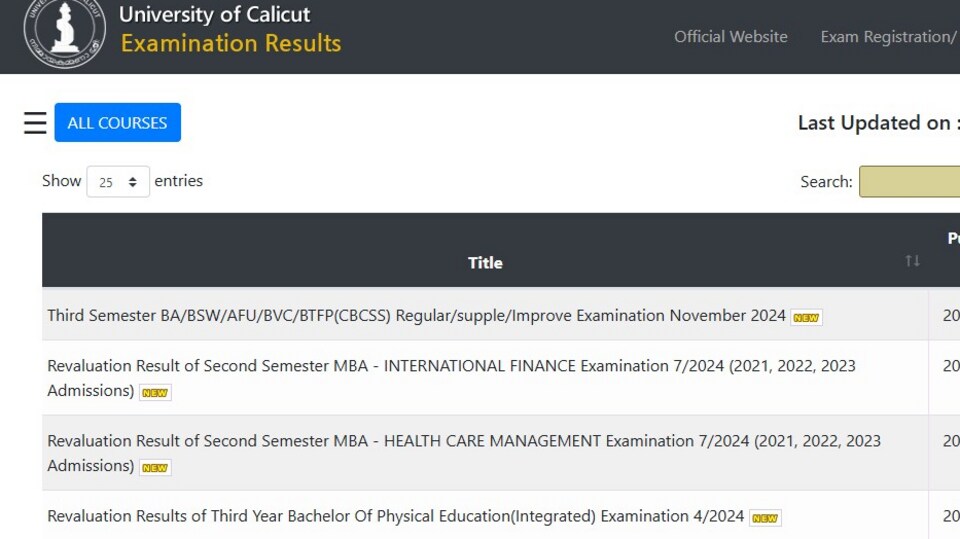Open the hamburger menu icon

pyautogui.click(x=36, y=122)
